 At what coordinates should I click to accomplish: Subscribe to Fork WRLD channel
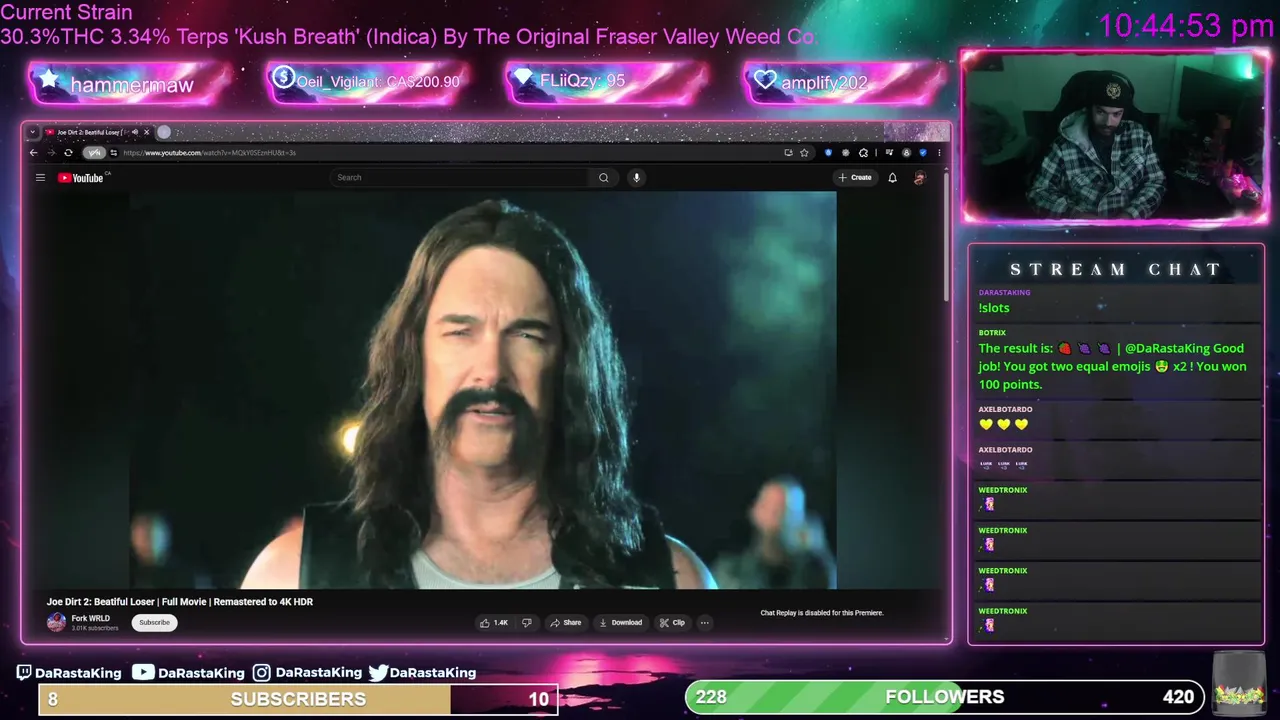pyautogui.click(x=154, y=622)
